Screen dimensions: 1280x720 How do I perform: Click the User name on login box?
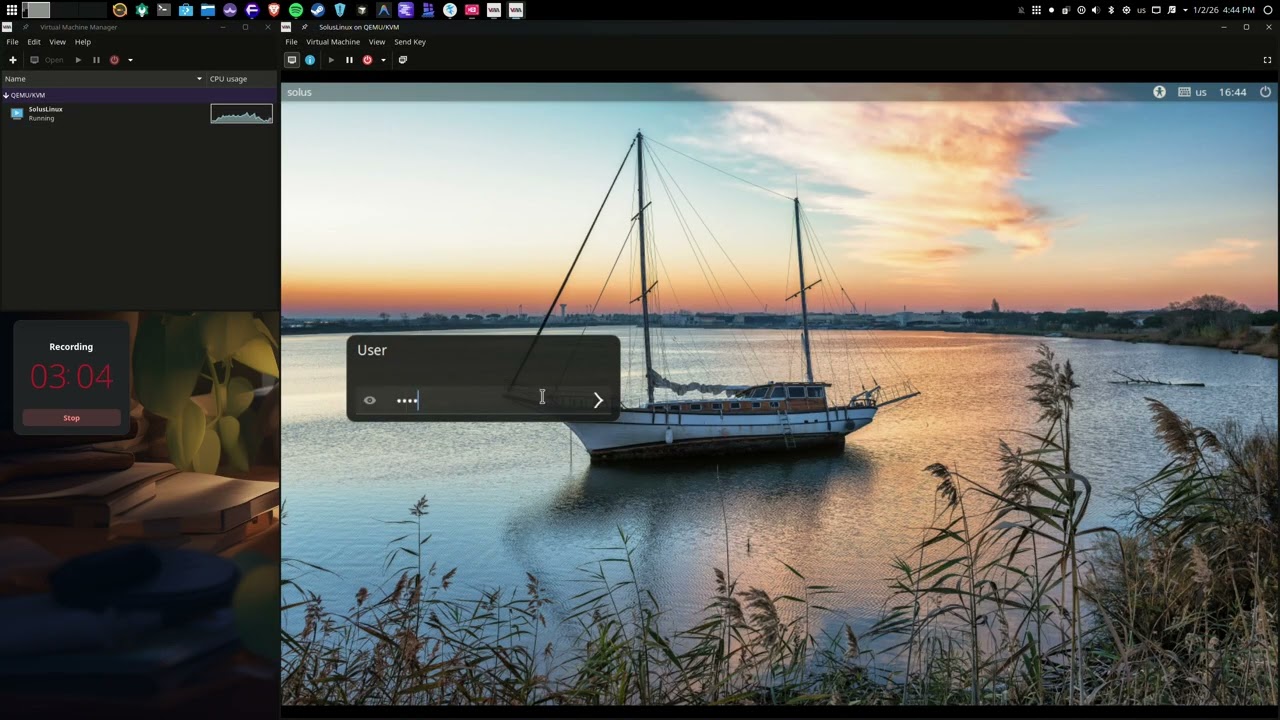click(x=372, y=350)
